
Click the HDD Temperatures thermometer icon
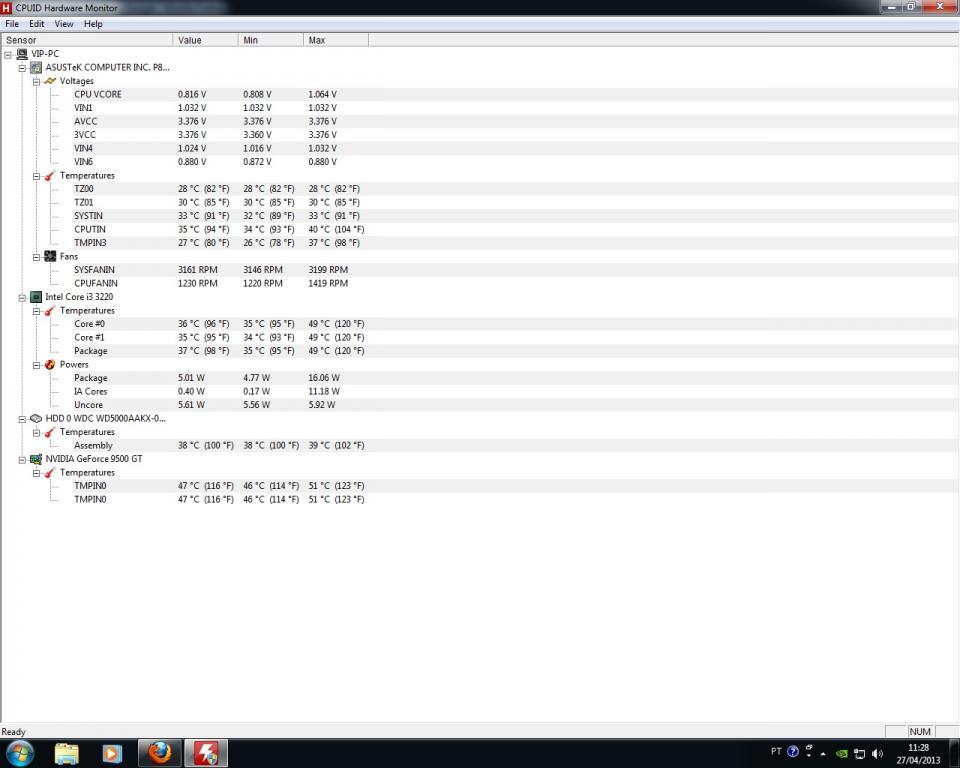pos(50,432)
